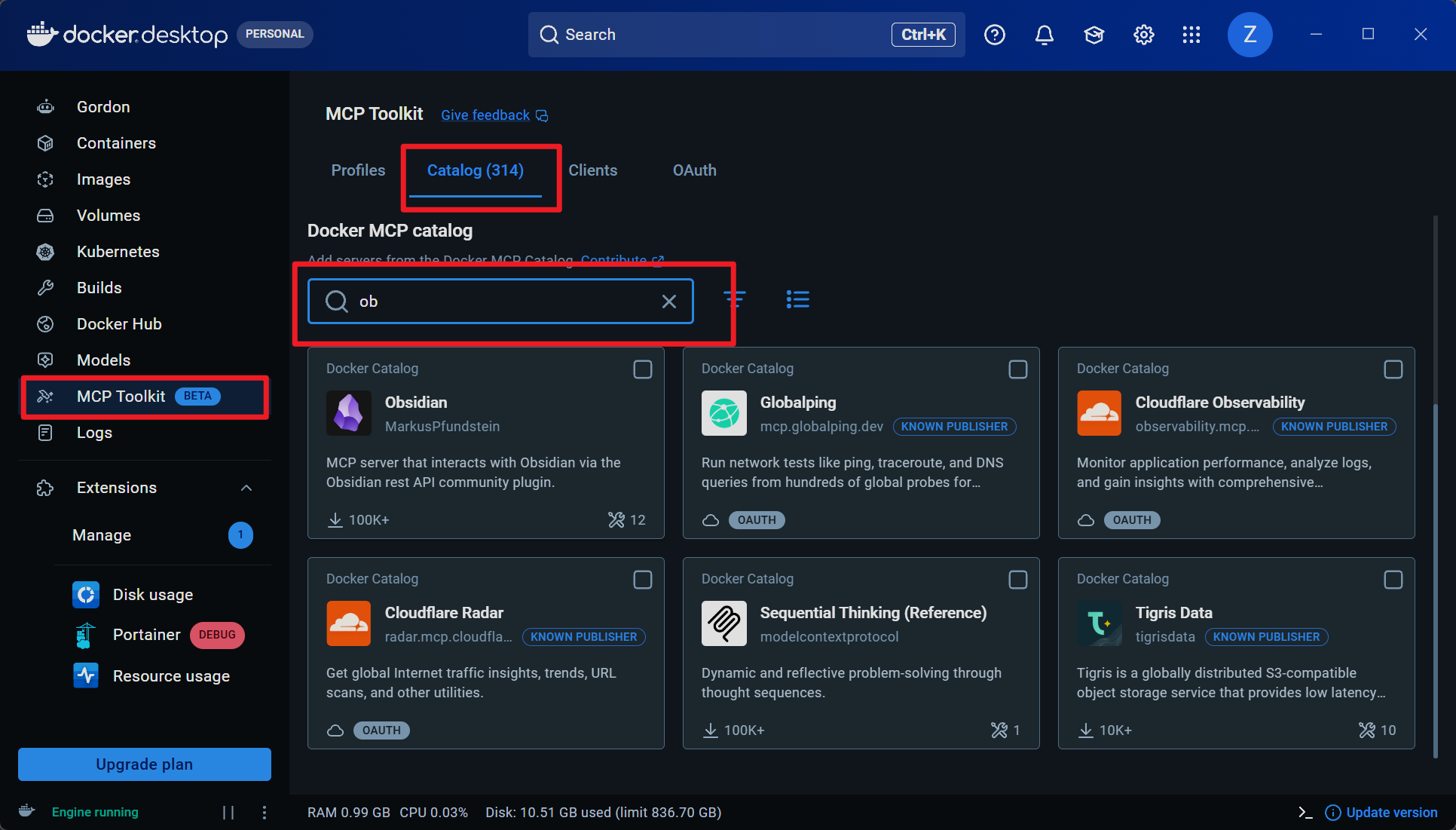Image resolution: width=1456 pixels, height=830 pixels.
Task: Open the OAuth tab
Action: point(695,170)
